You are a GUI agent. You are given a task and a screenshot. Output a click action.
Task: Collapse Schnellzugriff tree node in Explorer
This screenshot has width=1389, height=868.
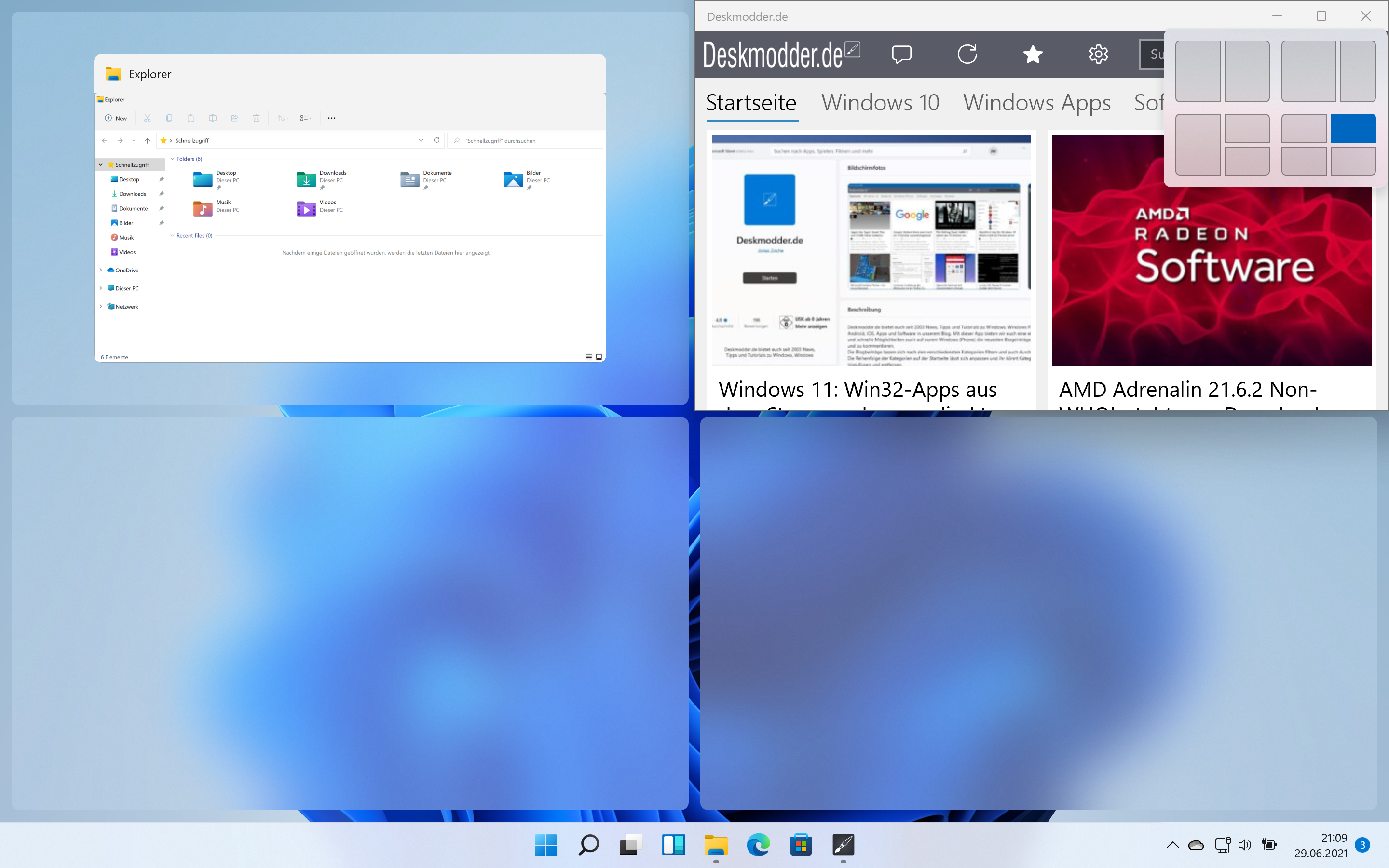(x=100, y=165)
